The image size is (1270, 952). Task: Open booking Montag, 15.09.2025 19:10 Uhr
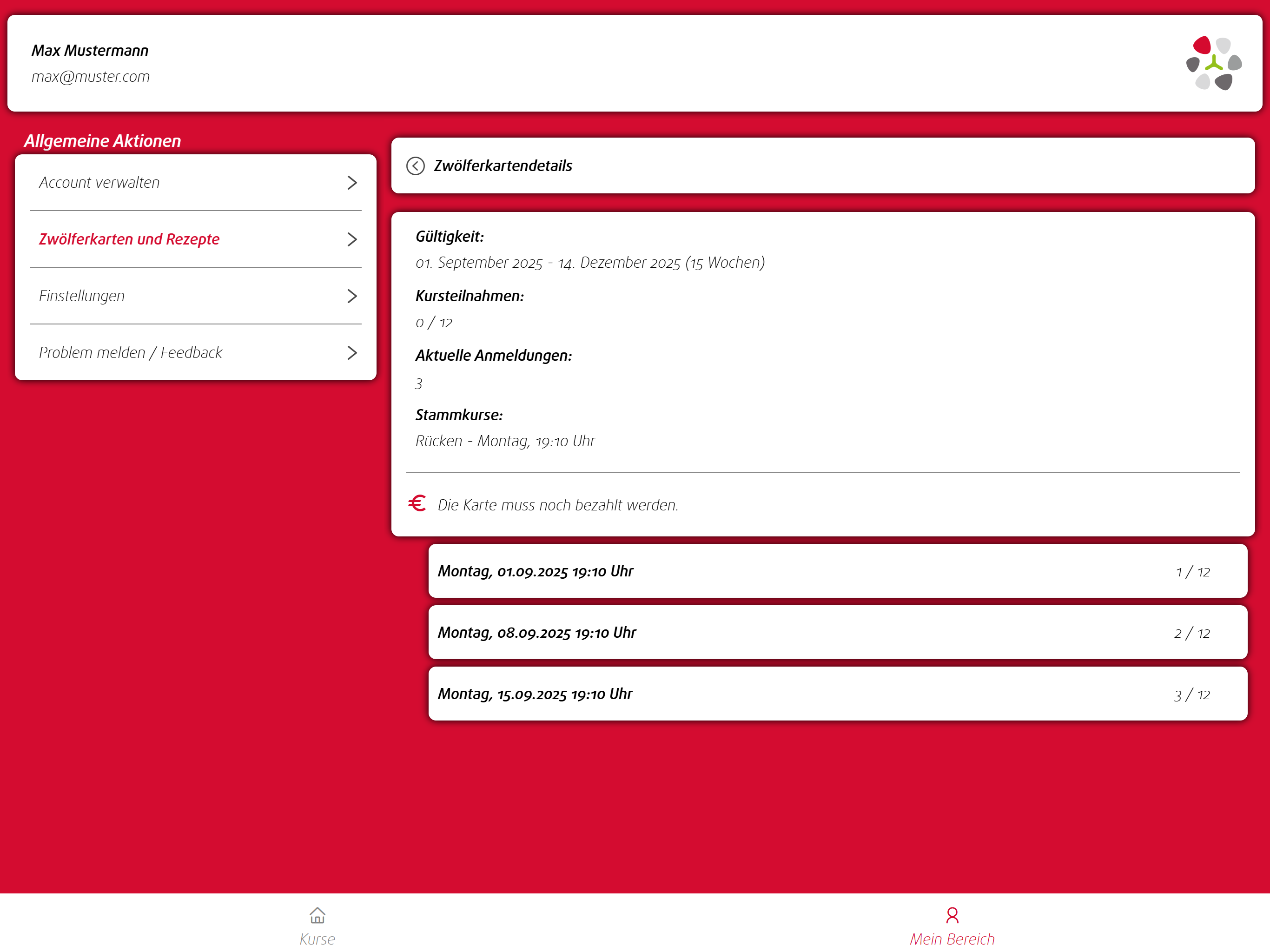click(838, 694)
